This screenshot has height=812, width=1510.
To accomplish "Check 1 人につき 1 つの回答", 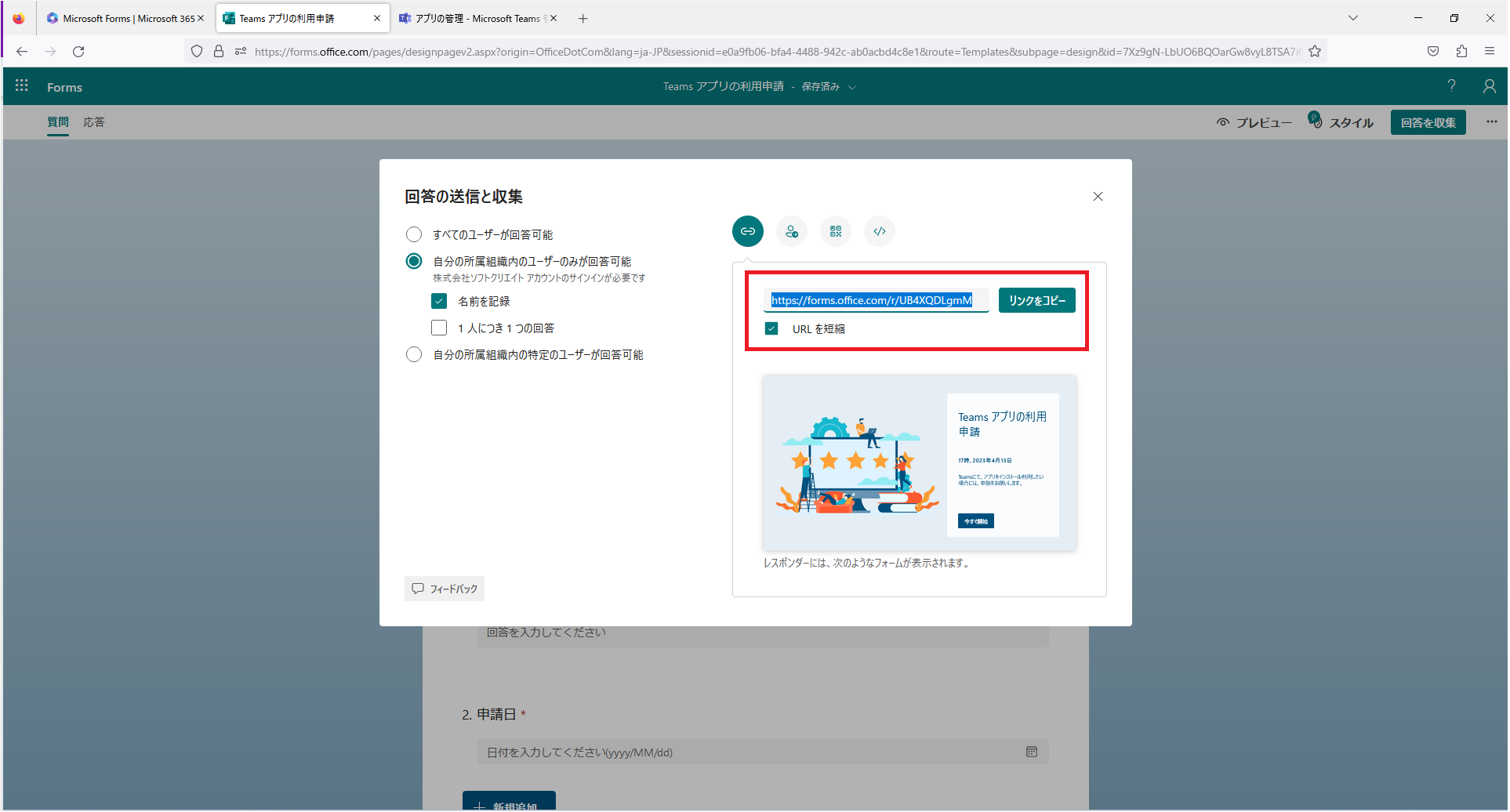I will point(439,328).
